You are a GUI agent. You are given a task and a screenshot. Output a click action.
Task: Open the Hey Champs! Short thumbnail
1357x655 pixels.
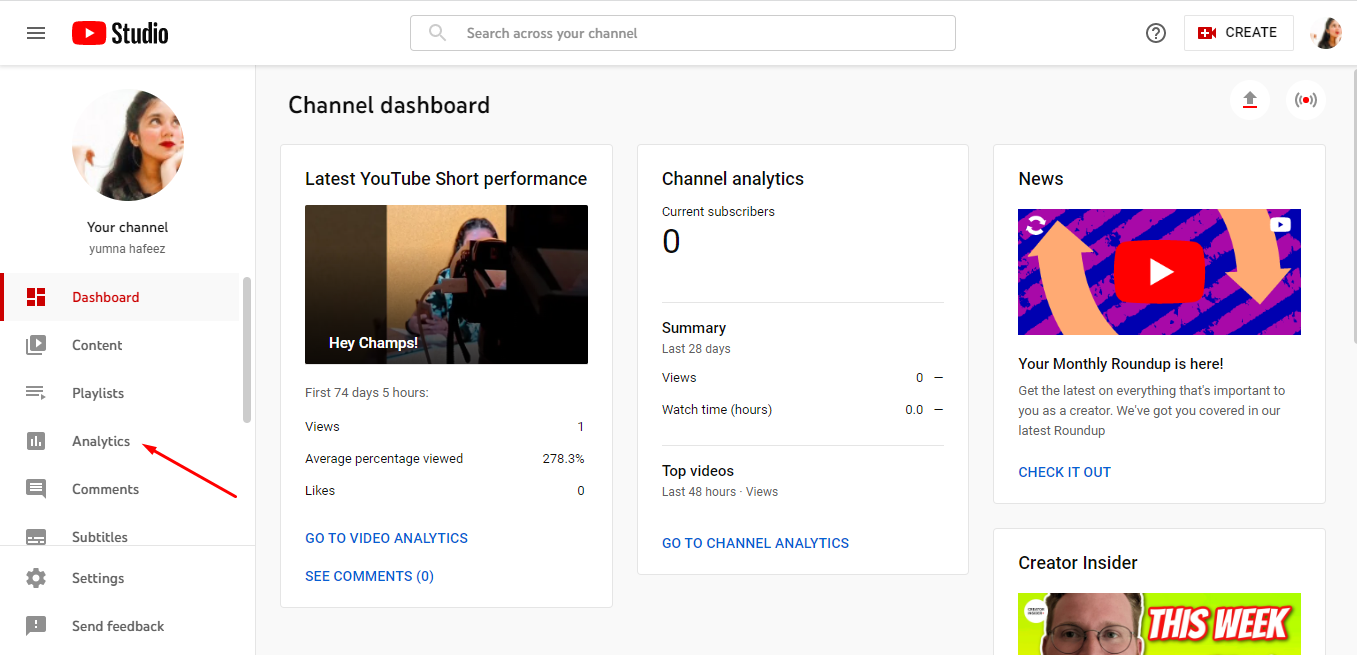coord(446,284)
